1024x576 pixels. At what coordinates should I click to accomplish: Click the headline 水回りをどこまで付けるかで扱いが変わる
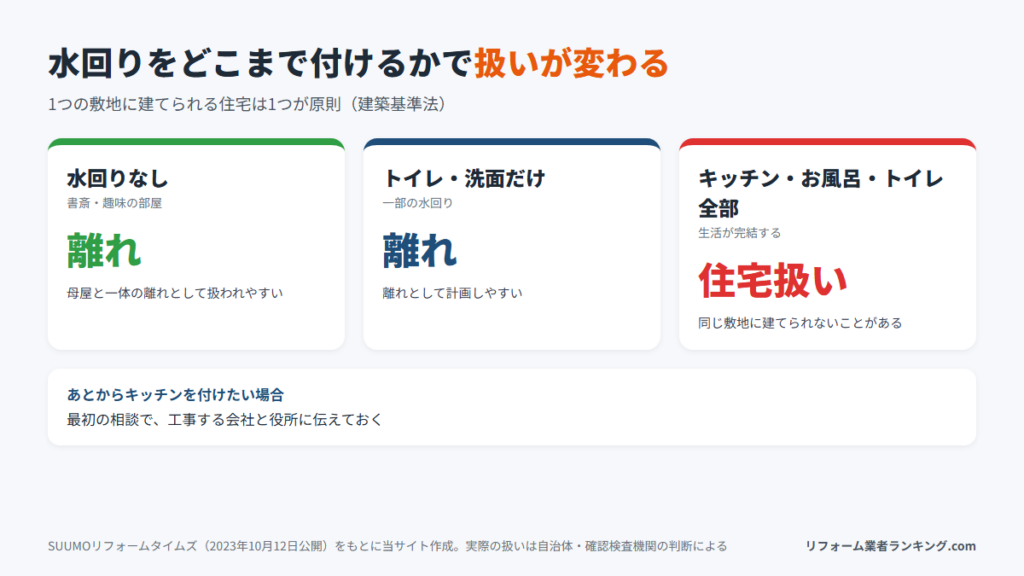(x=359, y=64)
